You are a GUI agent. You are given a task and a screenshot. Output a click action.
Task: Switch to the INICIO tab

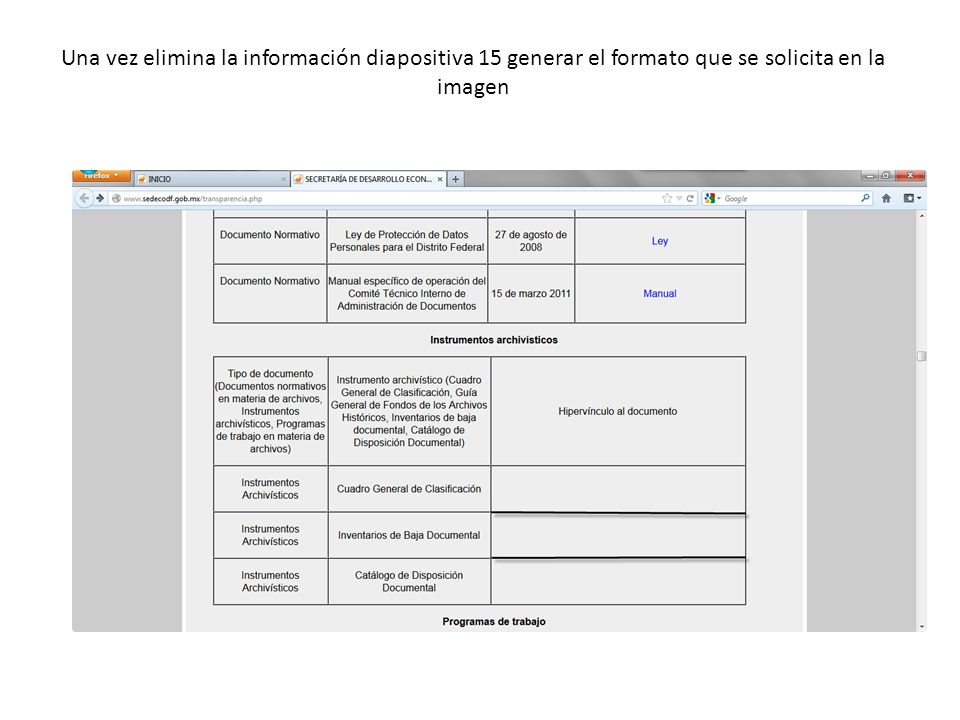(x=211, y=179)
